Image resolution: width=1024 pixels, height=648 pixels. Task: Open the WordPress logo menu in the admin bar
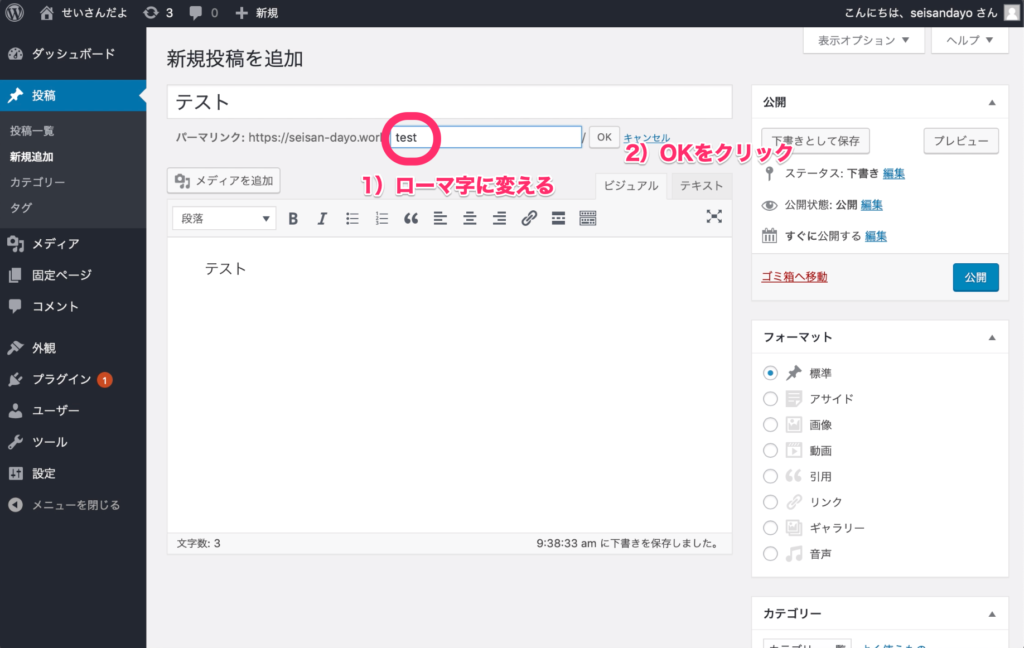(x=15, y=13)
